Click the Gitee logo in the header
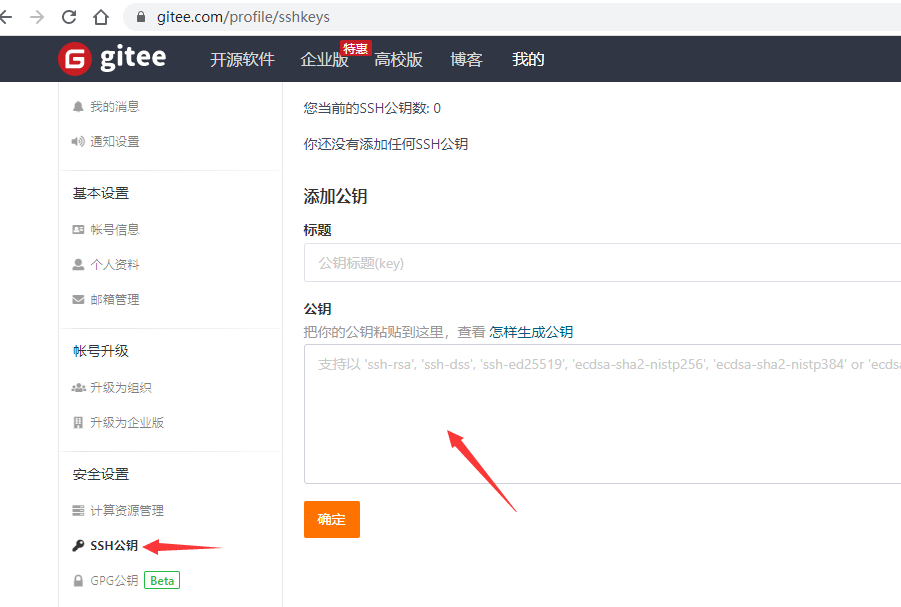Image resolution: width=901 pixels, height=607 pixels. pos(112,58)
